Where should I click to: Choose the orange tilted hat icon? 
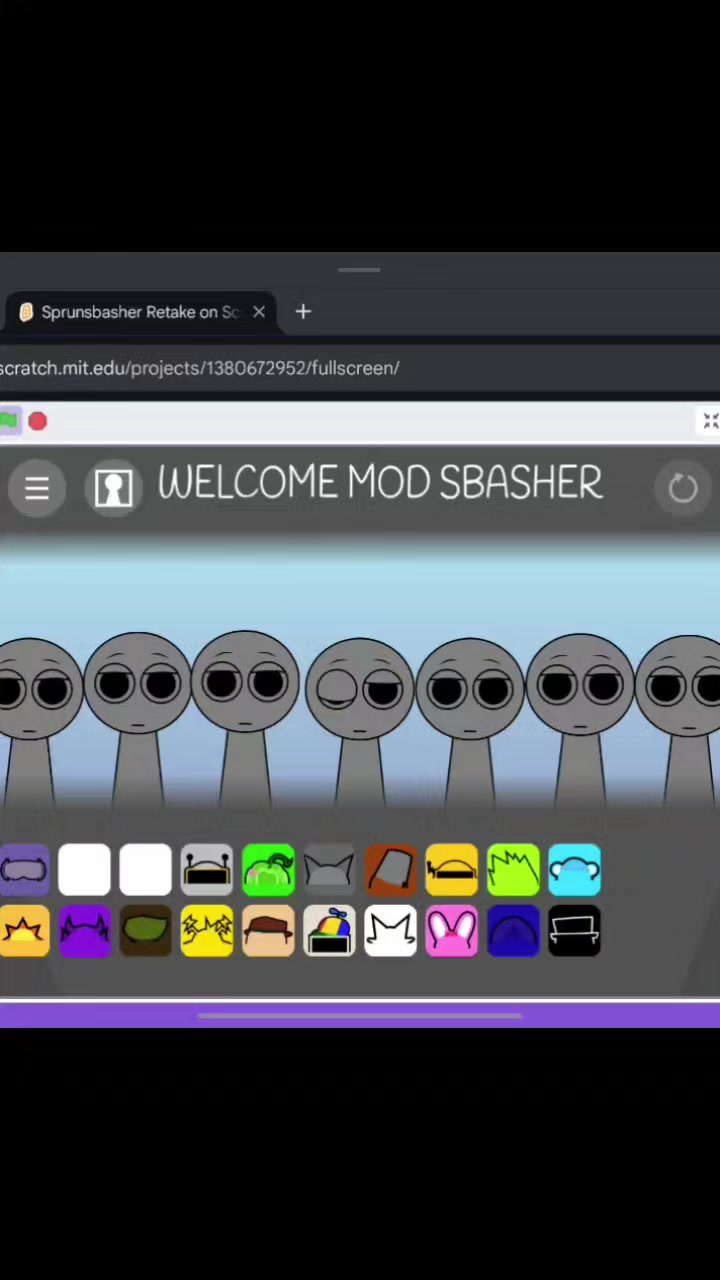tap(390, 869)
